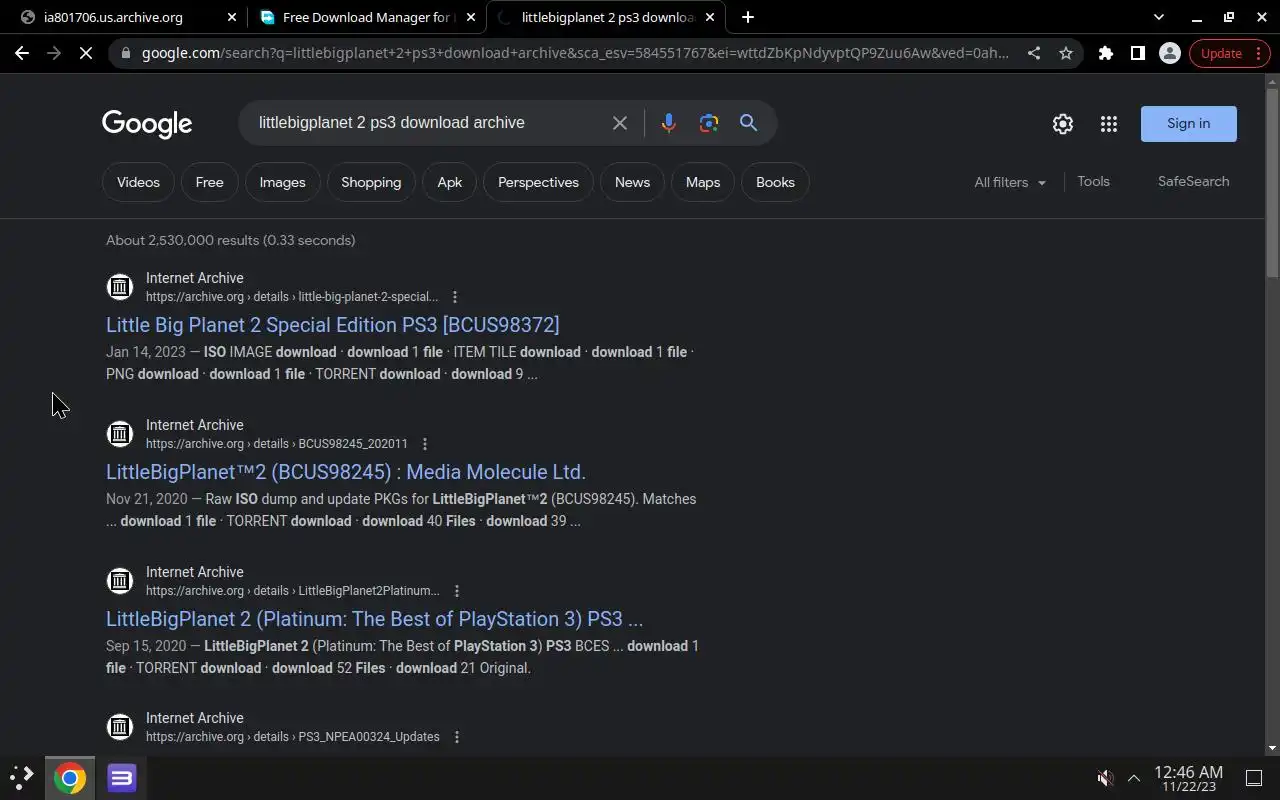Unmute the system volume icon
Screen dimensions: 1280x800
1105,778
